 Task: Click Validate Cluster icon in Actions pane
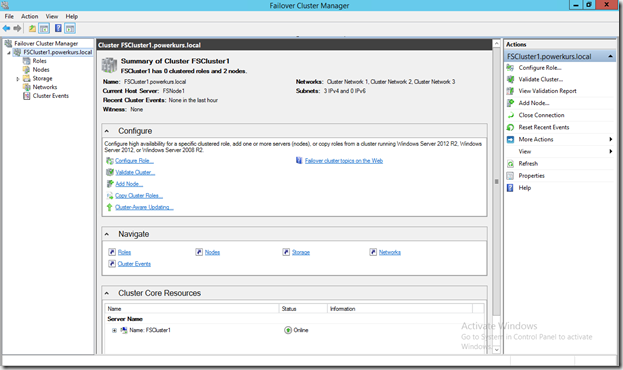pyautogui.click(x=510, y=79)
